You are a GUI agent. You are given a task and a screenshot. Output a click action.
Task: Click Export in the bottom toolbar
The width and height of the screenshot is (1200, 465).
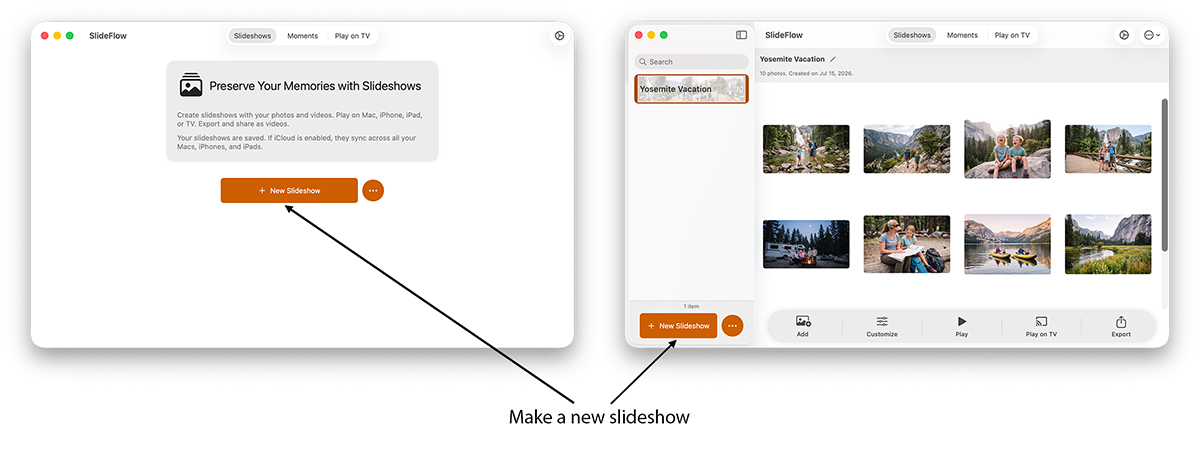point(1121,326)
